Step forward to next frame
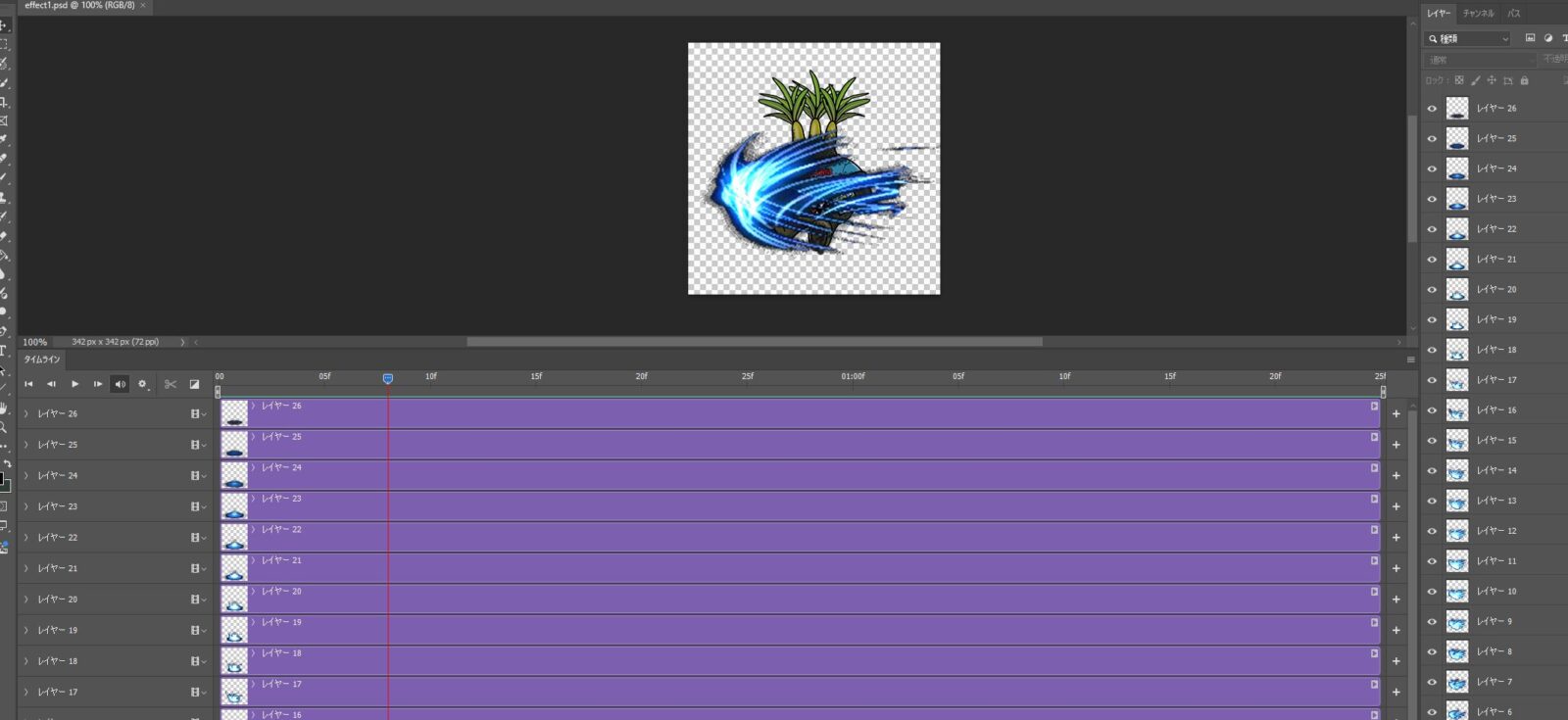1568x720 pixels. [x=97, y=384]
